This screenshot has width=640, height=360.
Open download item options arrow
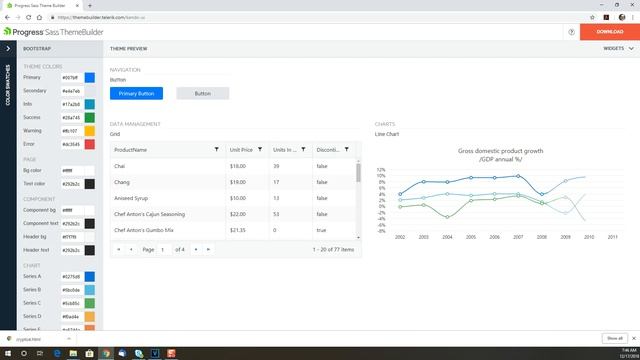point(69,339)
